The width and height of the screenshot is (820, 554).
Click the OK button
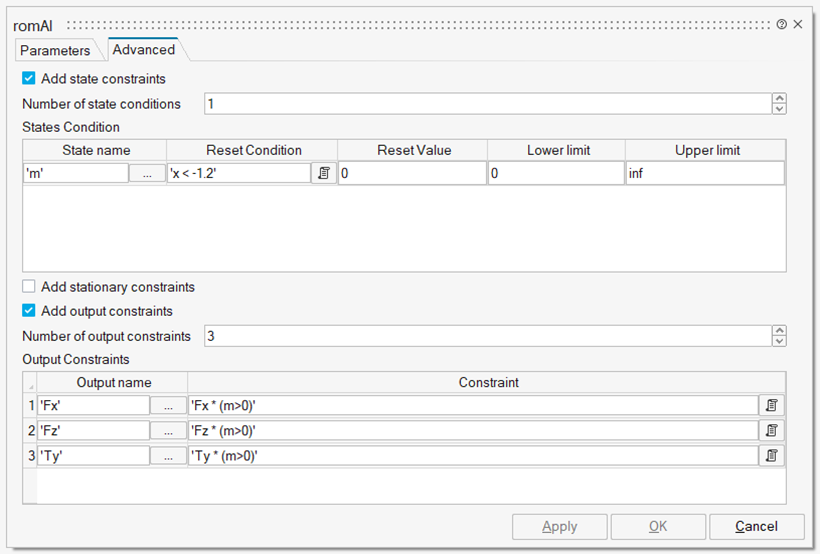(x=657, y=526)
